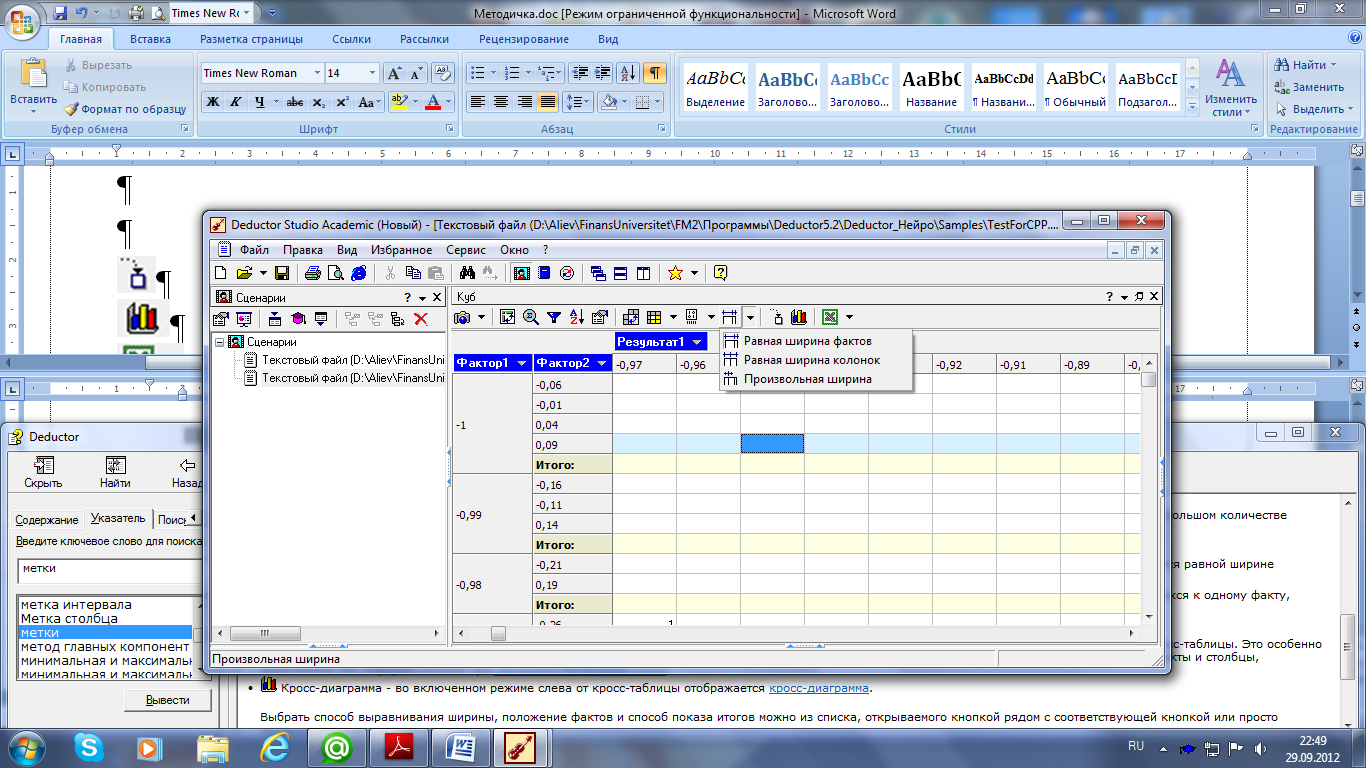Image resolution: width=1366 pixels, height=768 pixels.
Task: Open the Указатель tab in Deductor help
Action: pyautogui.click(x=118, y=518)
